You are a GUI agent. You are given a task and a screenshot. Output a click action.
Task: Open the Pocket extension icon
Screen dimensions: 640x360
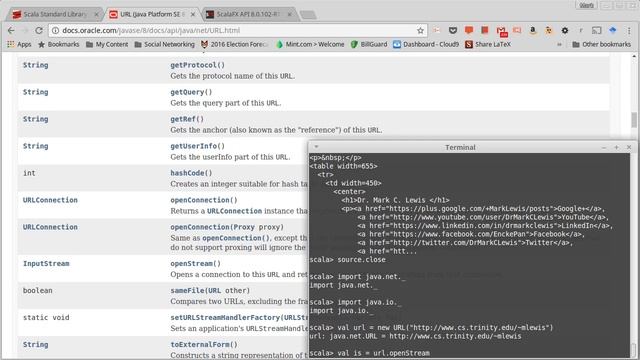click(453, 30)
